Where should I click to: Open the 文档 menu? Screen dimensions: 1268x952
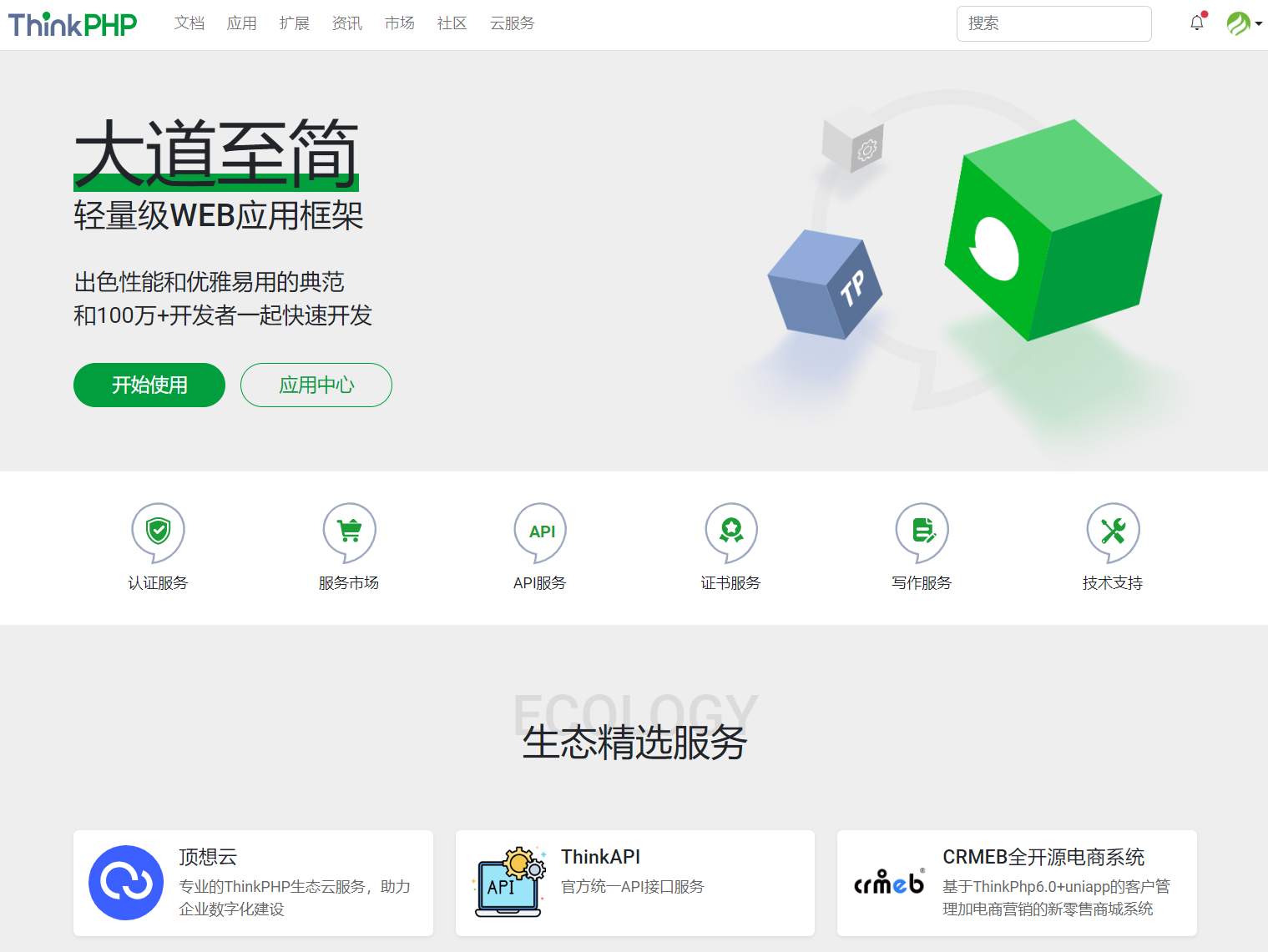(x=189, y=23)
